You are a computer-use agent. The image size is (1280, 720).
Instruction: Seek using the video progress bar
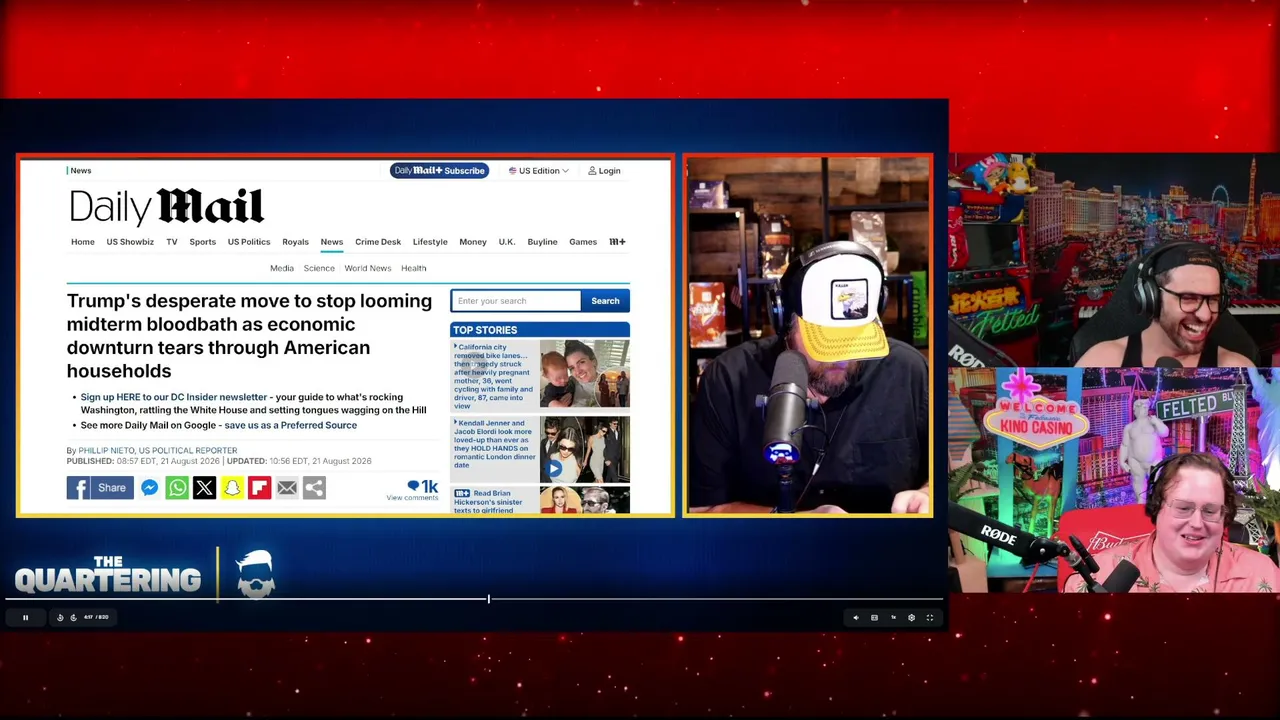click(474, 599)
